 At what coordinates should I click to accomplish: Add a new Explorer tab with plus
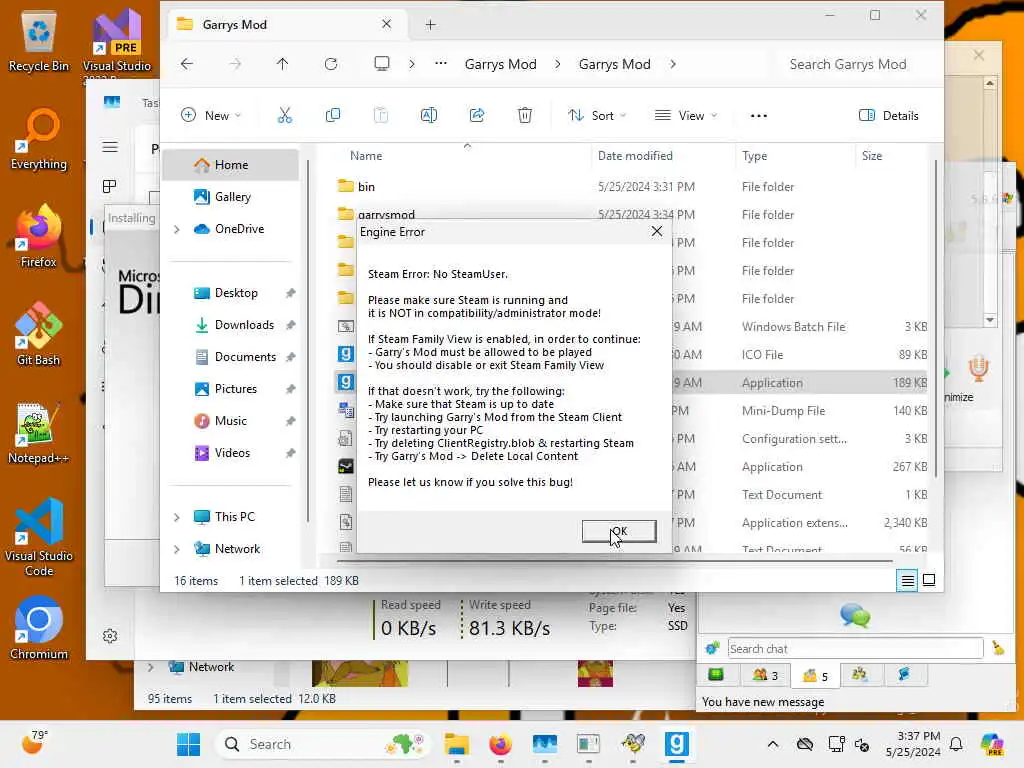[430, 25]
